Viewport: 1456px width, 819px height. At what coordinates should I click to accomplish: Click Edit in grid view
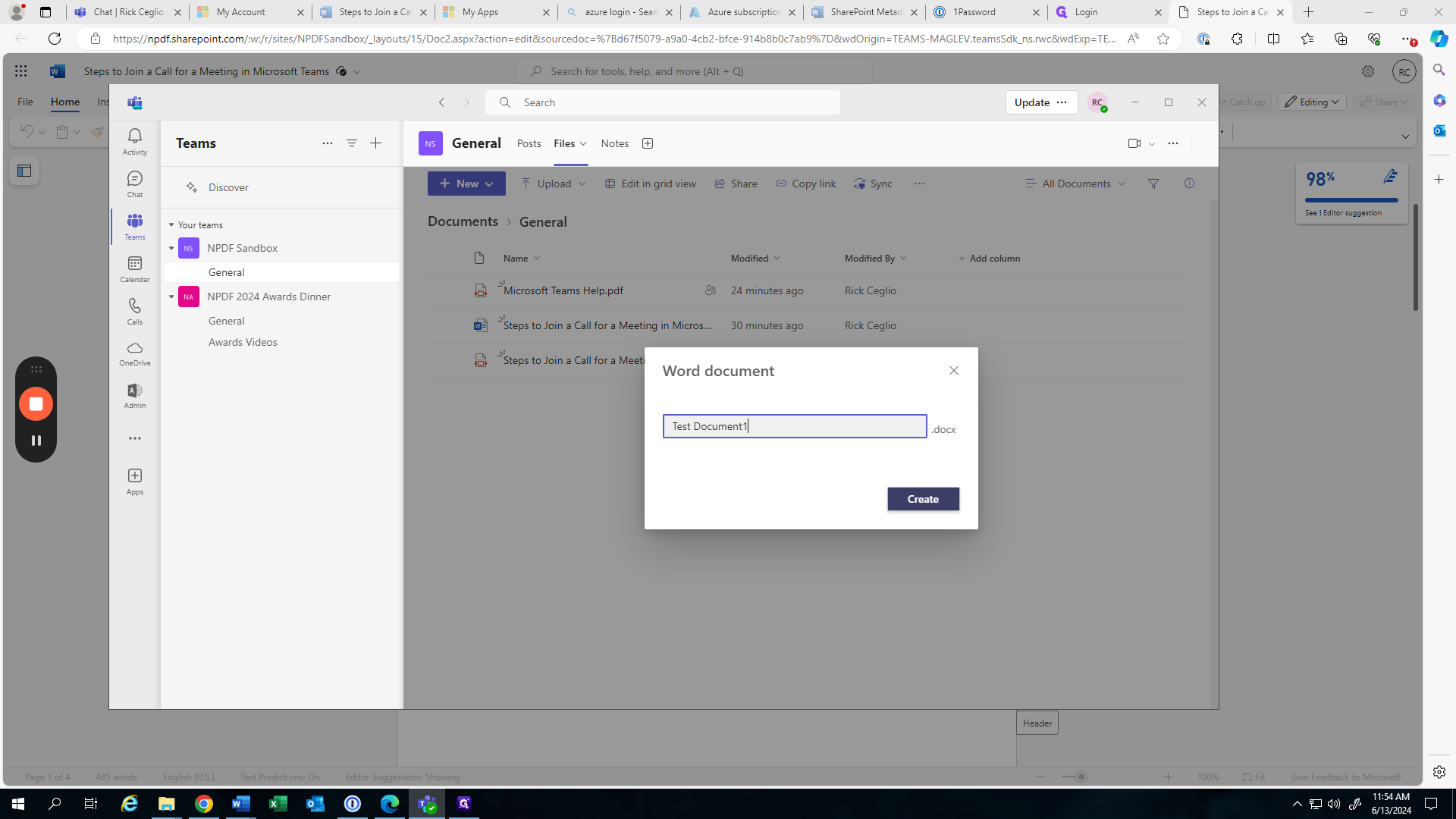click(651, 184)
